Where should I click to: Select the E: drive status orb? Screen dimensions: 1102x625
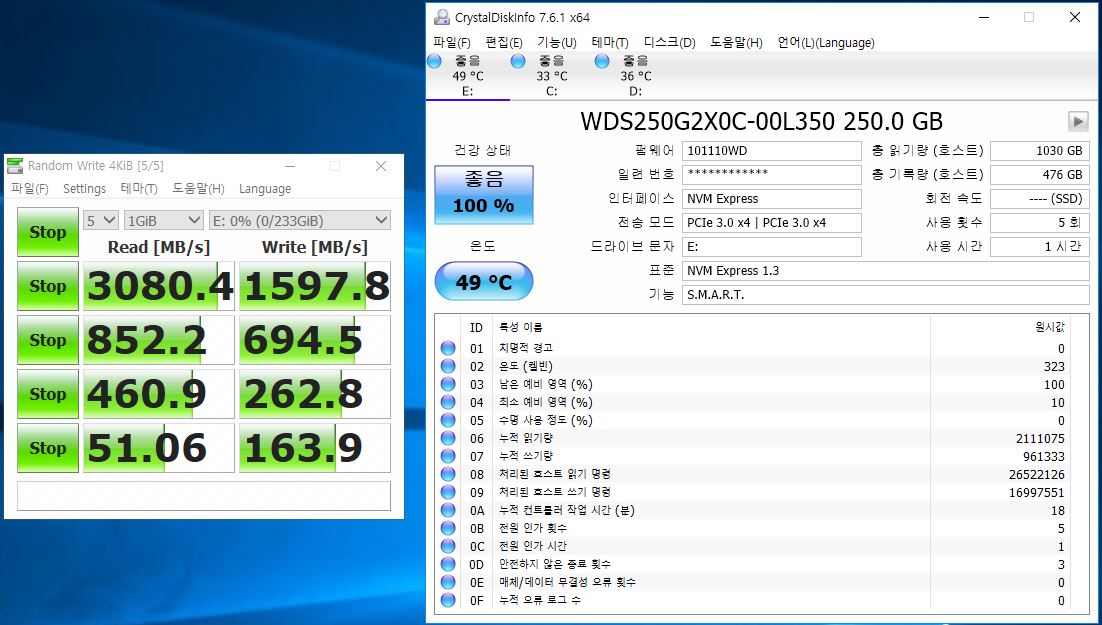(x=435, y=62)
